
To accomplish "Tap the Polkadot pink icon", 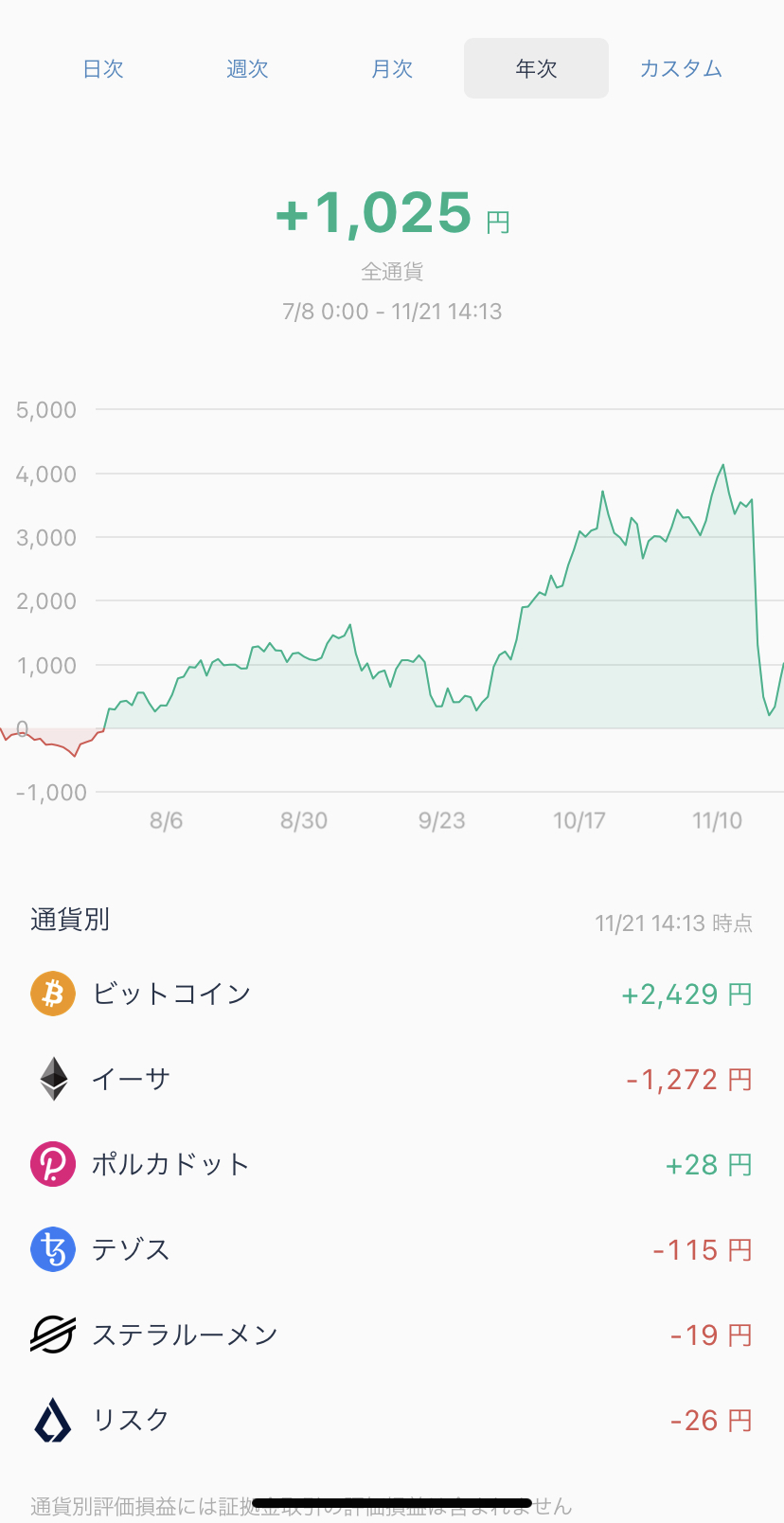I will (x=53, y=1164).
